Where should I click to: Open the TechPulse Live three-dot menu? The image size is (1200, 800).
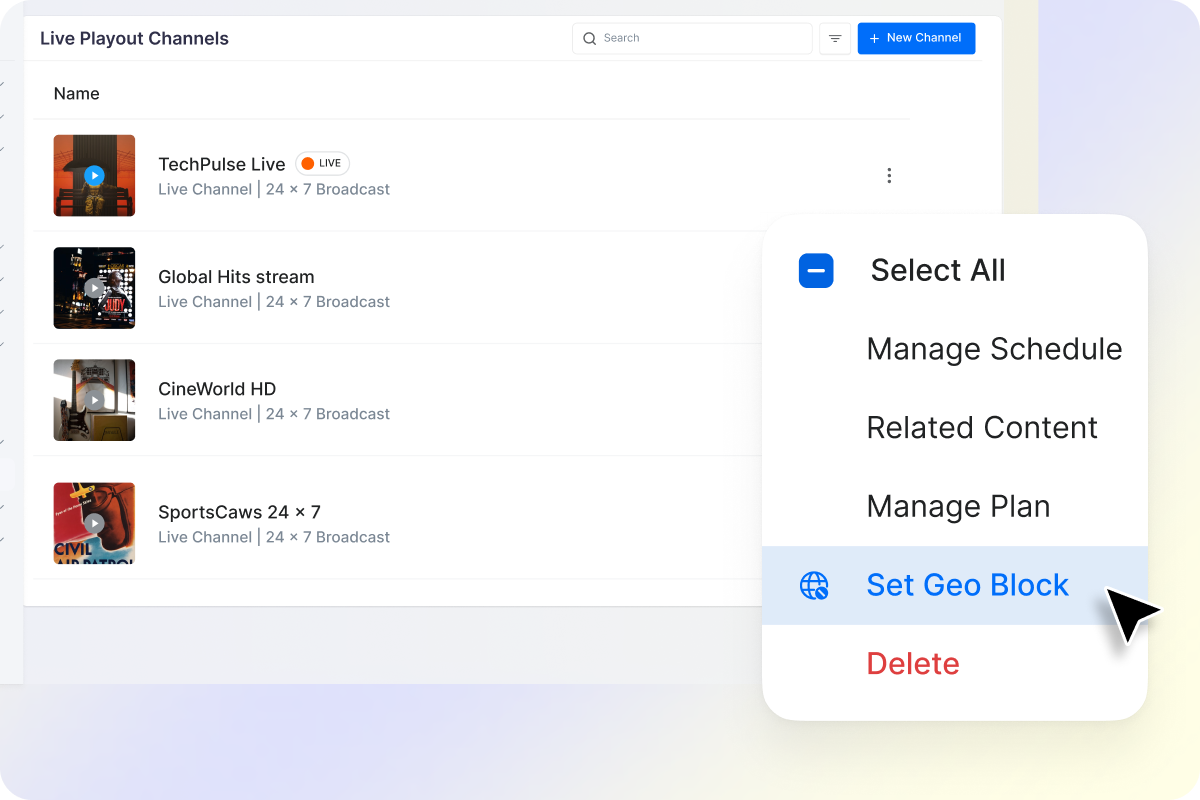tap(889, 176)
